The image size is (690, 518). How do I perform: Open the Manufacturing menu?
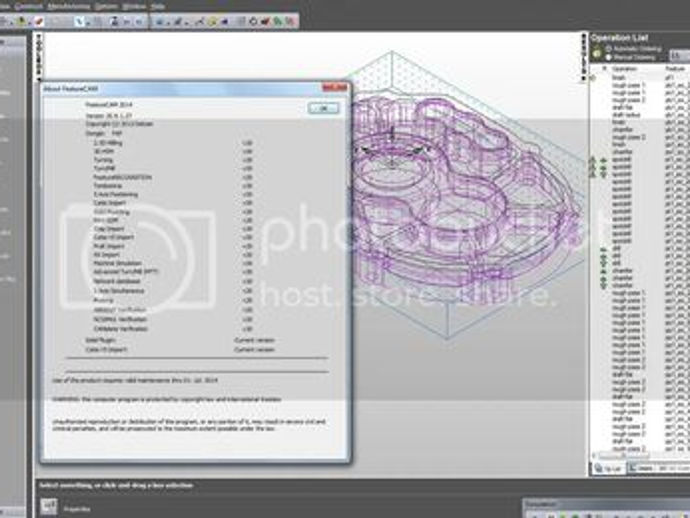point(68,7)
